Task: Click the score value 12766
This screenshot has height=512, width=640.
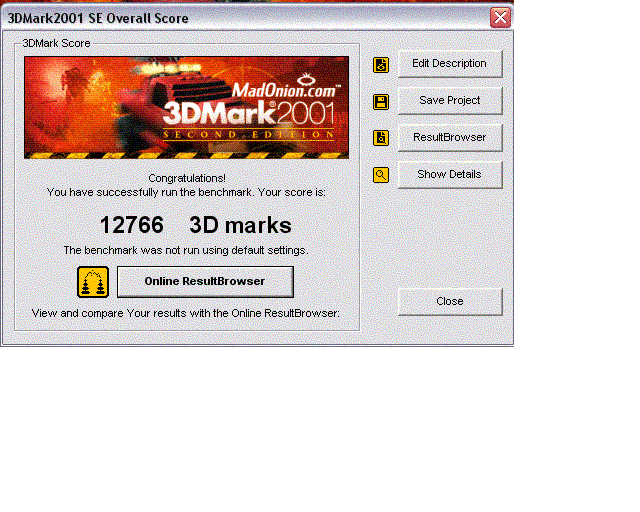Action: tap(132, 225)
